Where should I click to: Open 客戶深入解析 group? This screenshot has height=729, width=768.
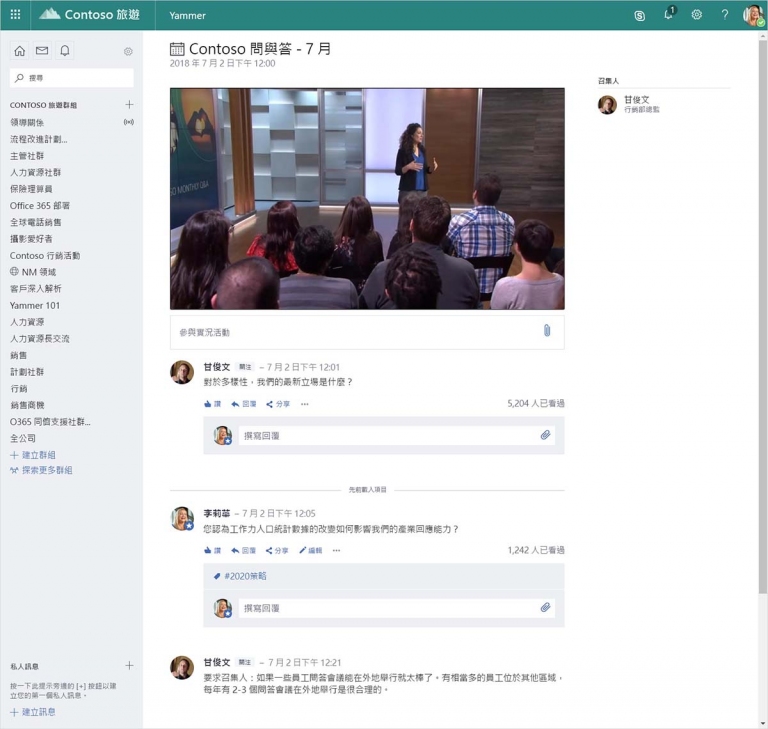coord(36,289)
